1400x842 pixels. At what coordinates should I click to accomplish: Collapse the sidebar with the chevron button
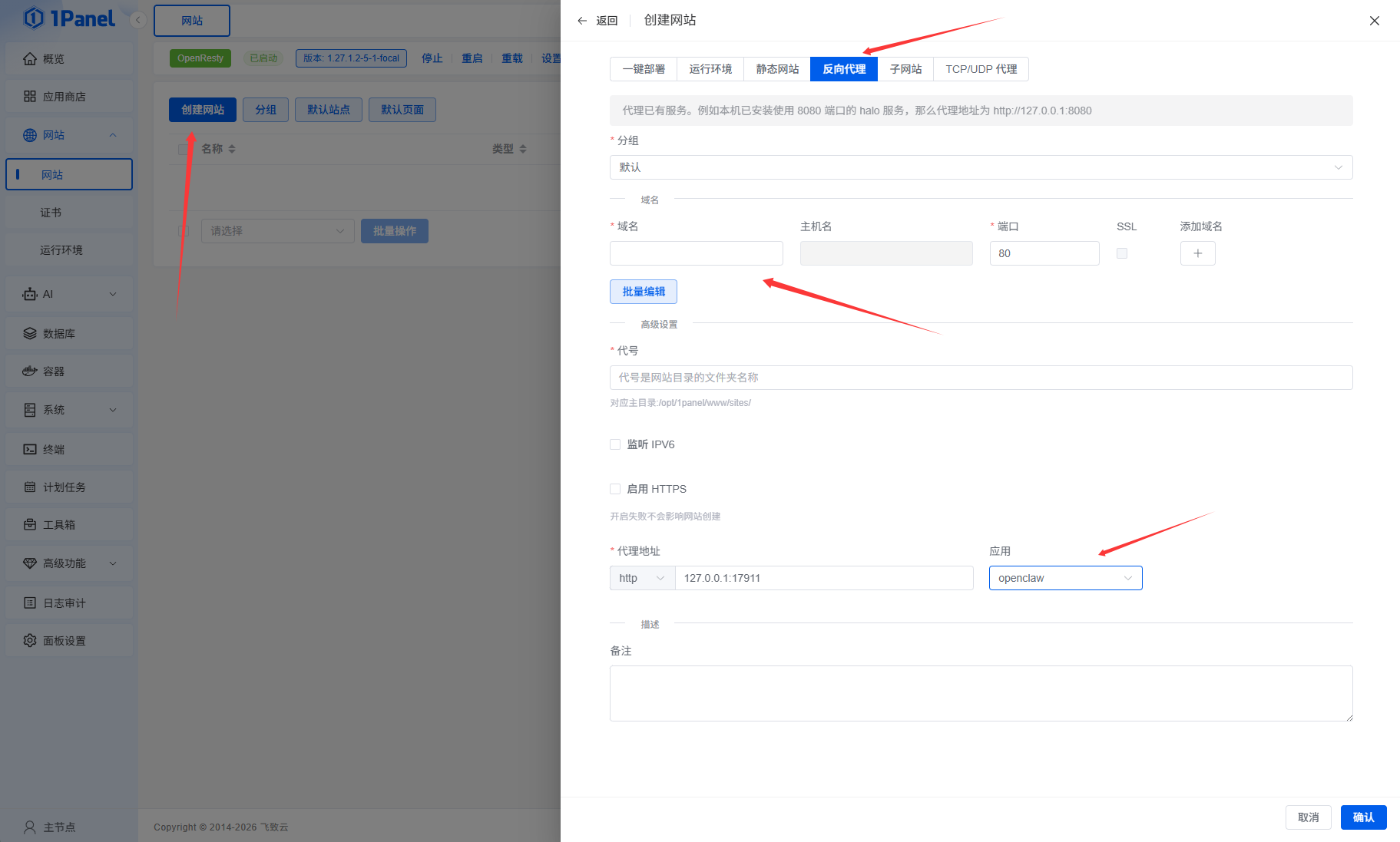(x=137, y=20)
